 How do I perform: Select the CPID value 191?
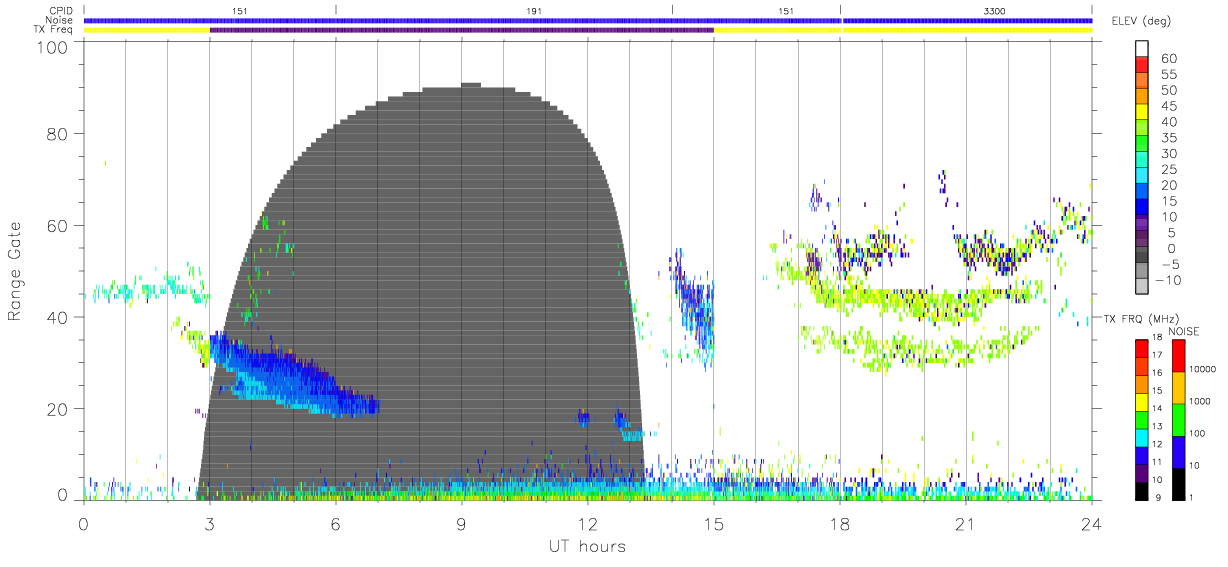[535, 10]
